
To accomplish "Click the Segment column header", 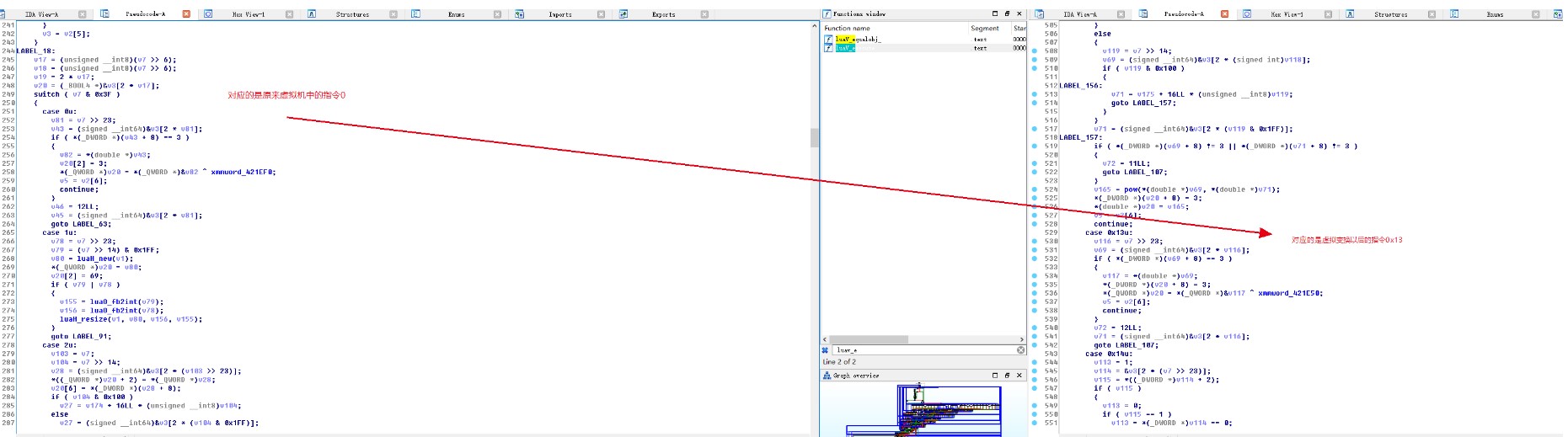I will pos(984,29).
